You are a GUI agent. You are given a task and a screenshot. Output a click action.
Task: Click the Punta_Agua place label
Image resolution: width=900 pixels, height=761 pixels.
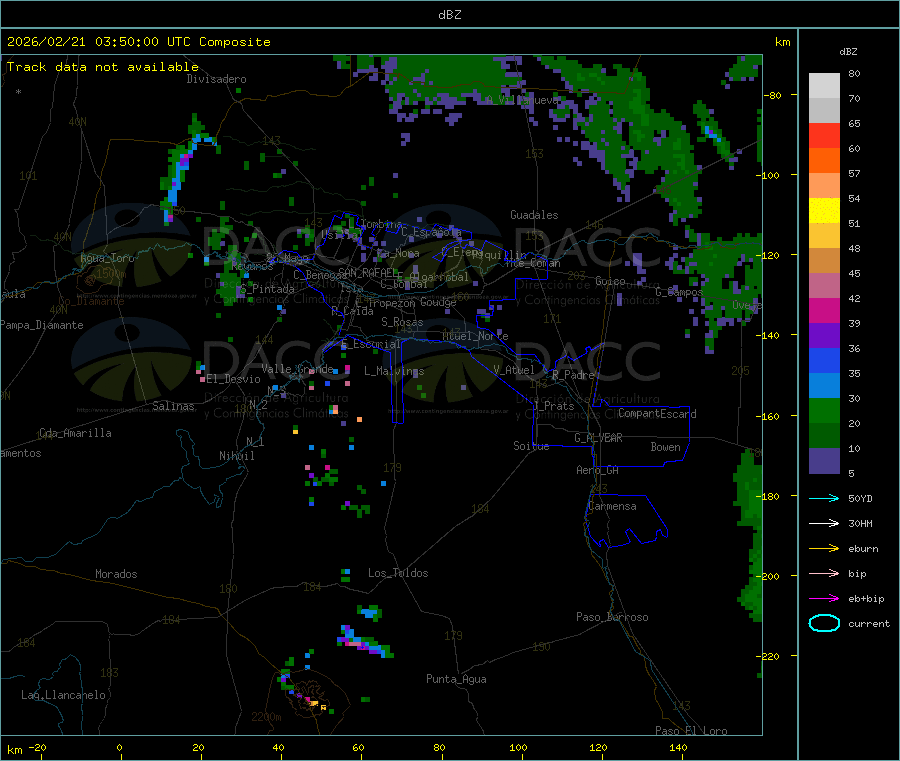coord(456,679)
